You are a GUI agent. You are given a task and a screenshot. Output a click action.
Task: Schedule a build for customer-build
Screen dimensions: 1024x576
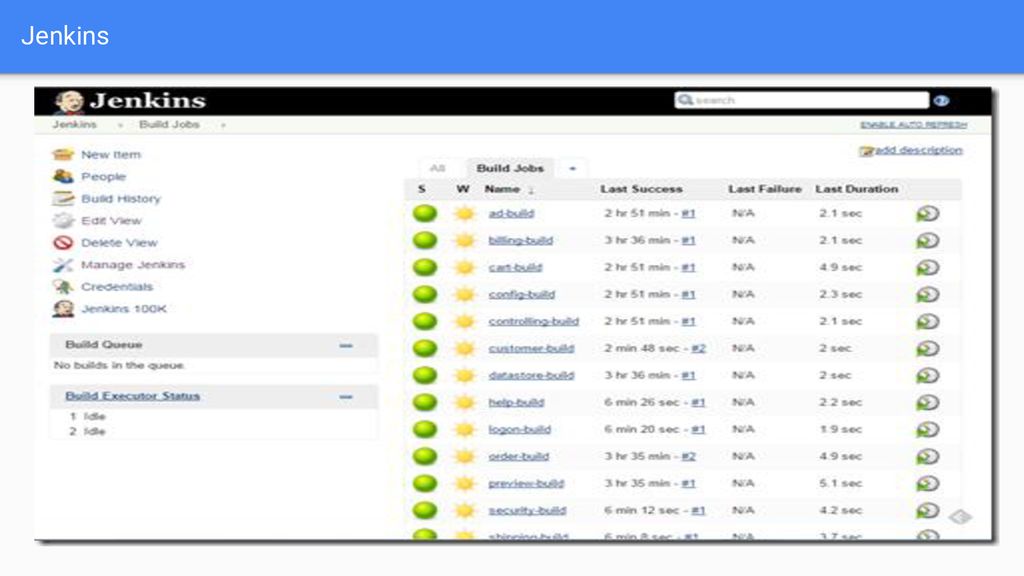[x=927, y=349]
